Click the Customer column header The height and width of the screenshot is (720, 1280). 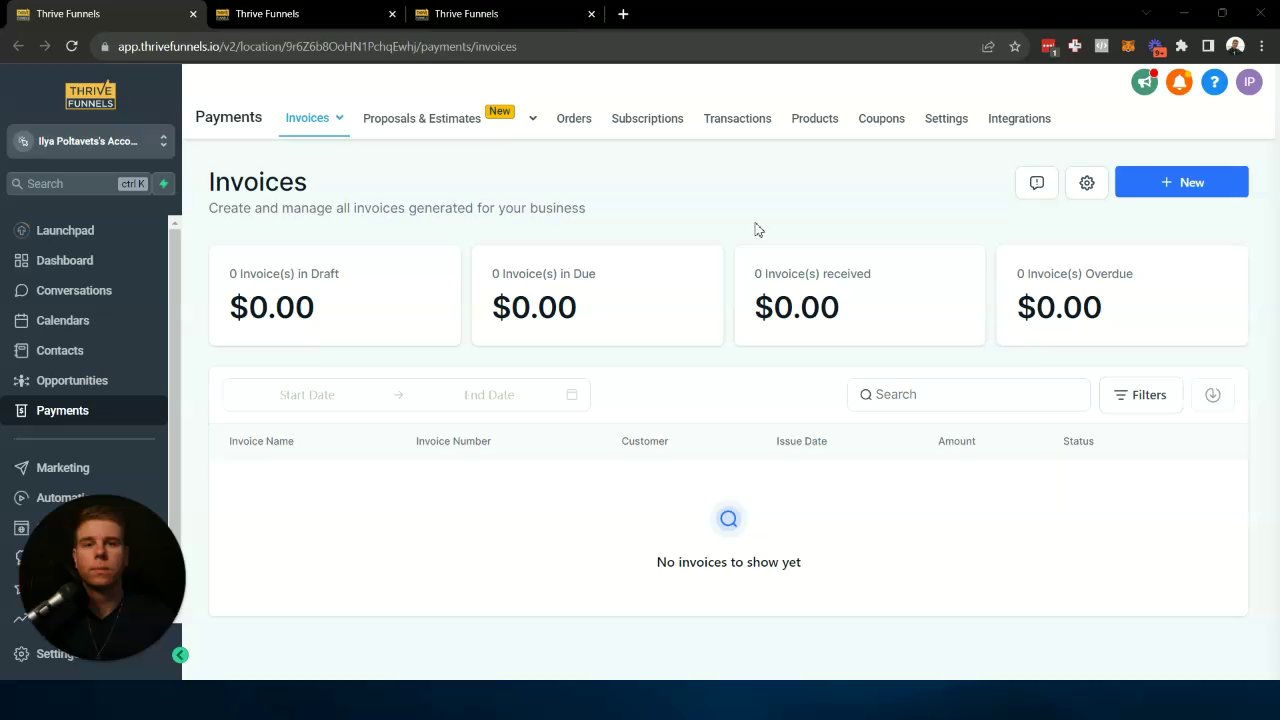click(x=645, y=441)
